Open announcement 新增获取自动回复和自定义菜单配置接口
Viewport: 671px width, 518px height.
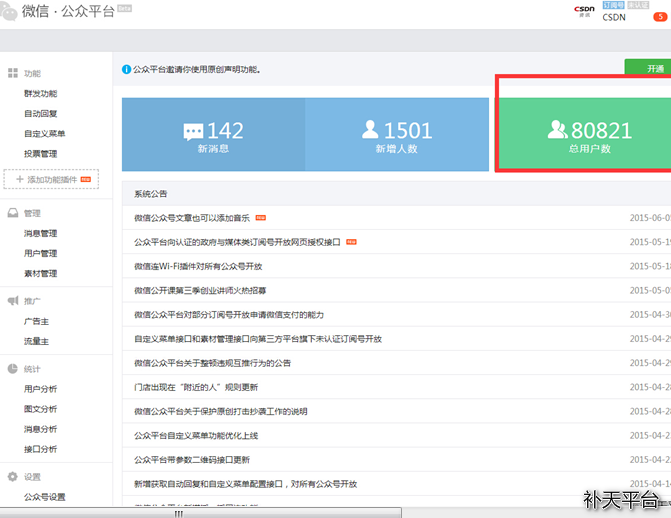pos(246,484)
